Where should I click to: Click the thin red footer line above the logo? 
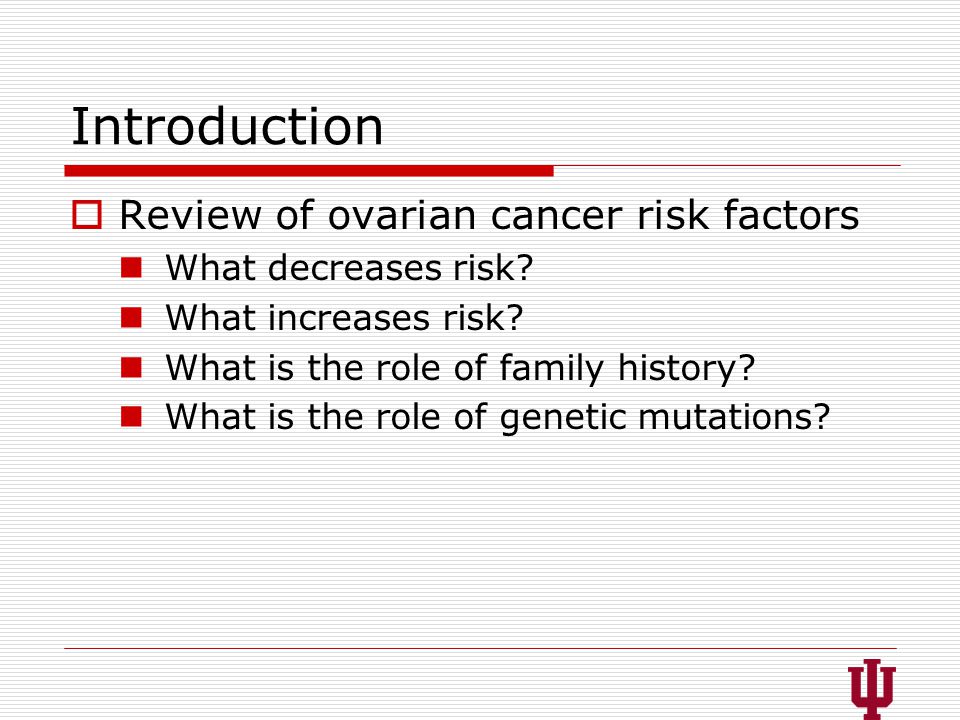481,648
